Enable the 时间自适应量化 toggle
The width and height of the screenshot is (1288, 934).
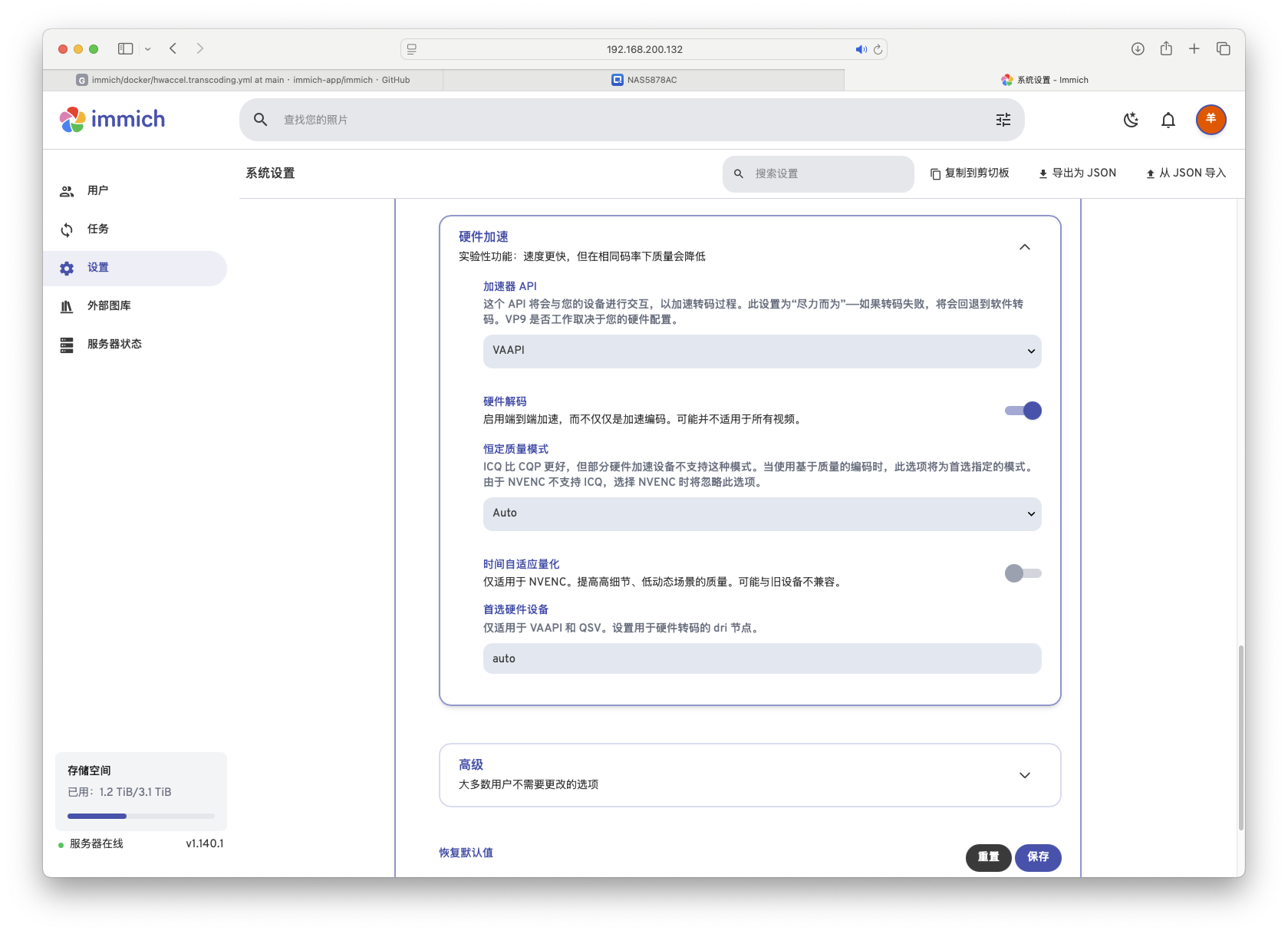coord(1022,573)
